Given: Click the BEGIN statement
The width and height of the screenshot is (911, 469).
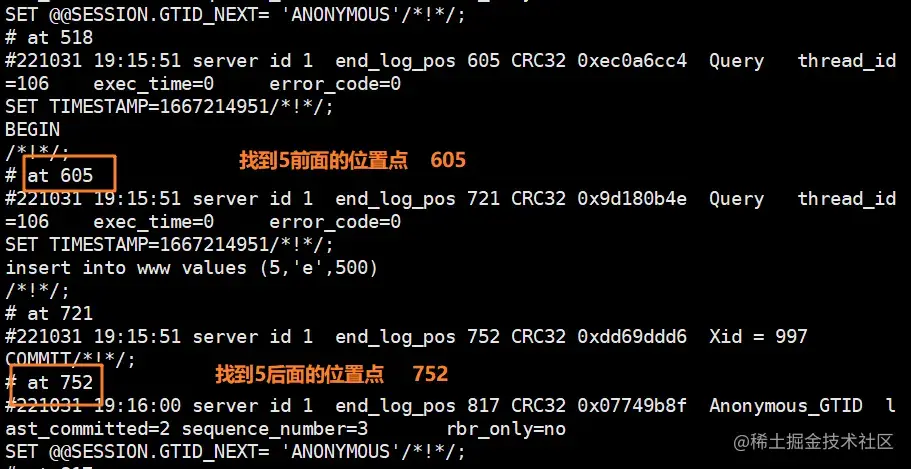Looking at the screenshot, I should click(33, 130).
